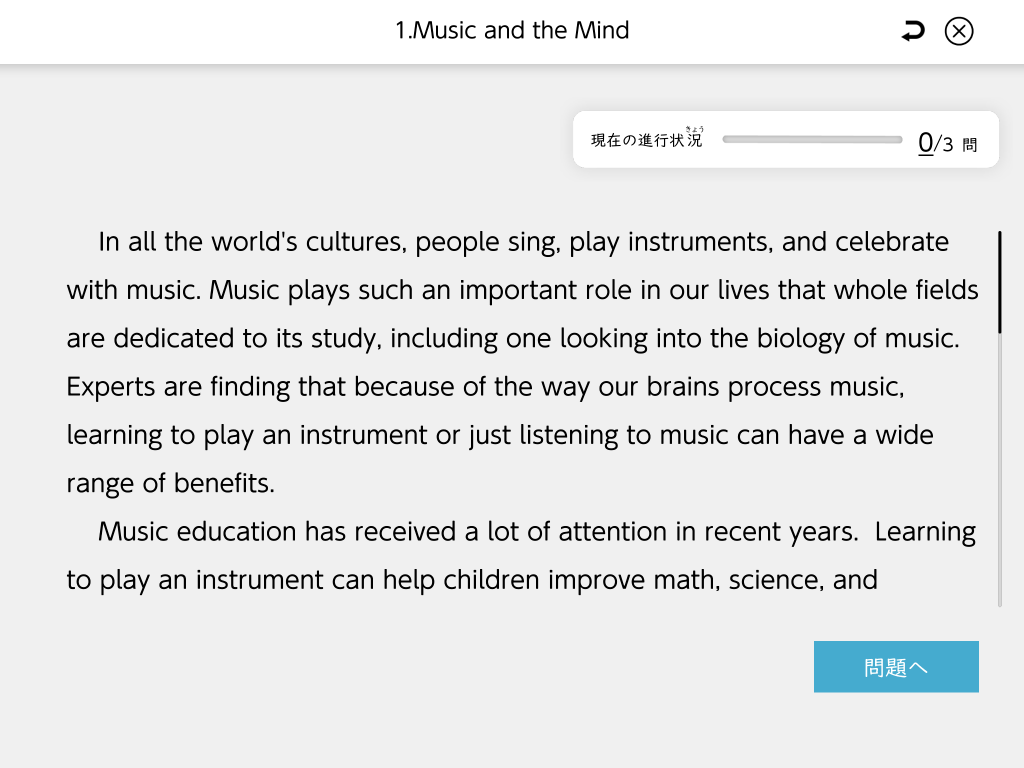Click the "0/3 問" question counter
The width and height of the screenshot is (1024, 768).
[946, 143]
